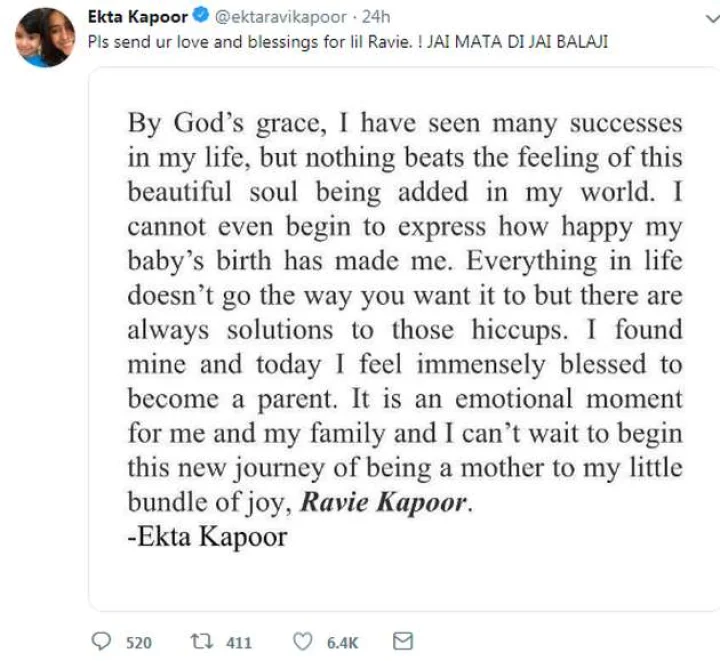Screen dimensions: 720x661
Task: Click the JAI MATA DI JAI BALAJI text
Action: pos(518,42)
